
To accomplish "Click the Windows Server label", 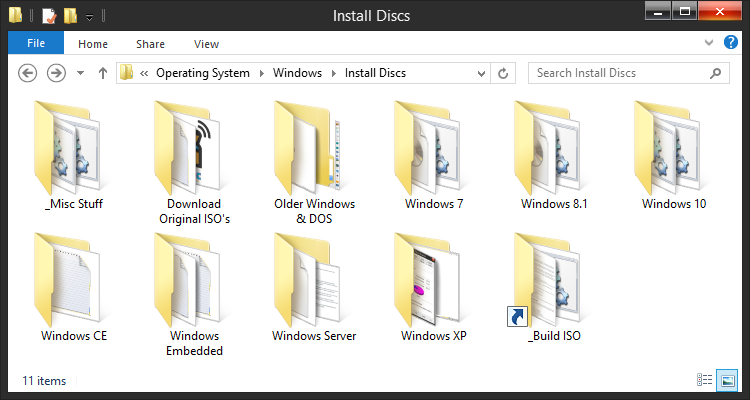I will tap(314, 335).
